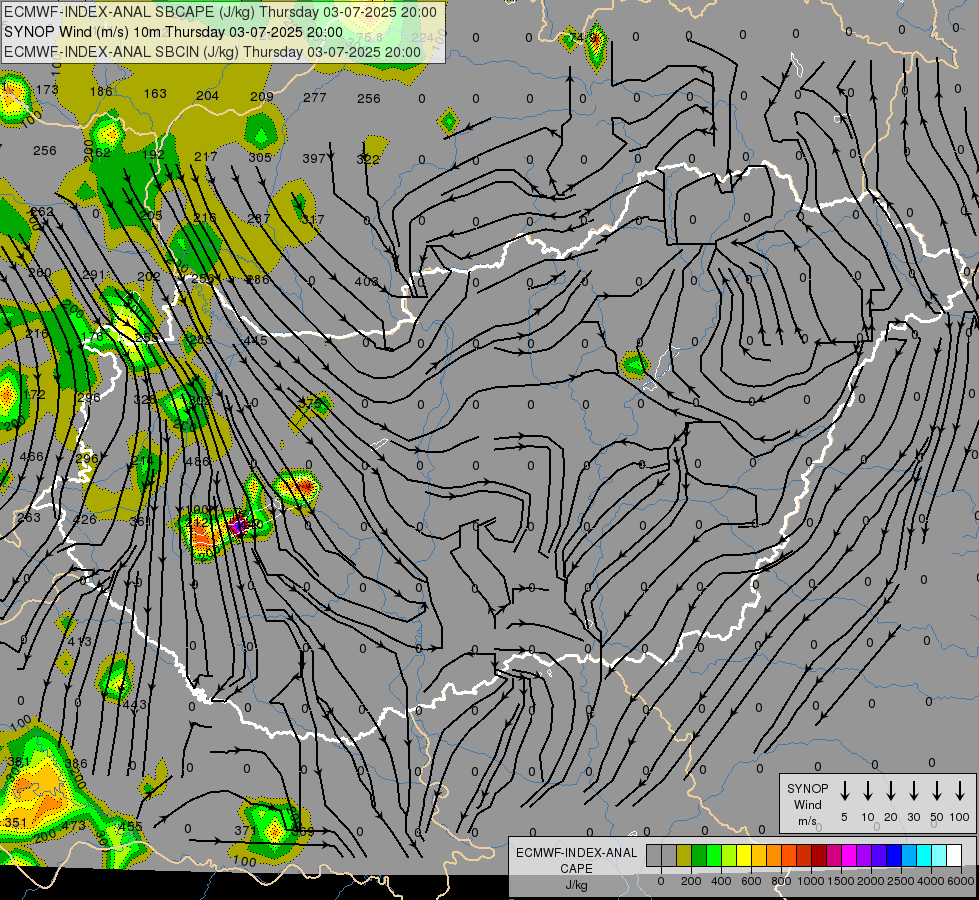Click the CAPE value 413 on map

[x=79, y=641]
